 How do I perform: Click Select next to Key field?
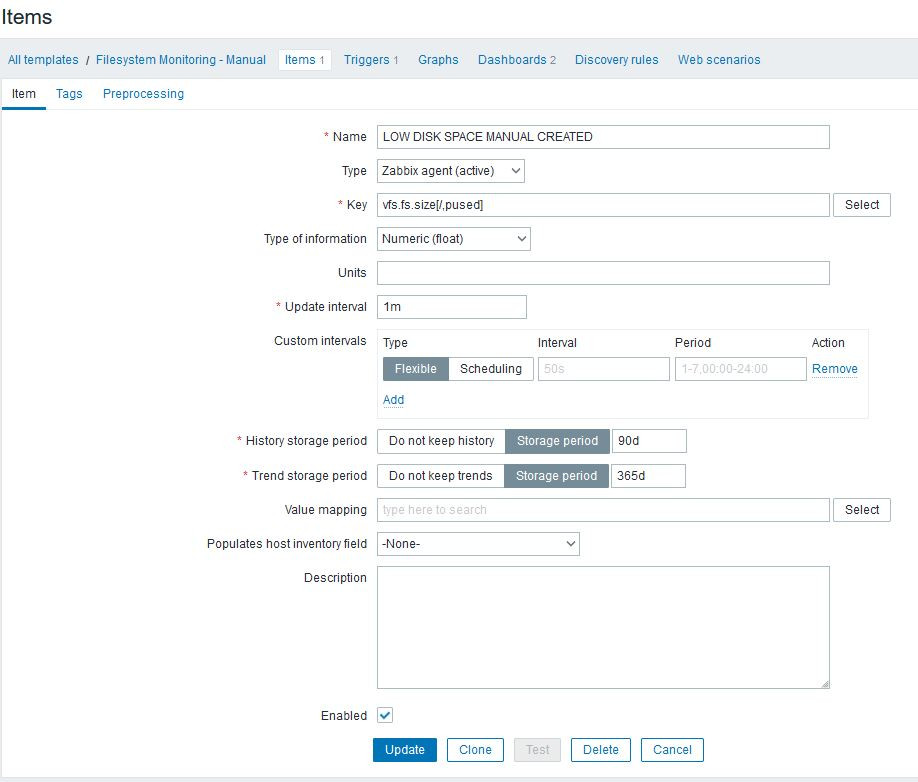pyautogui.click(x=861, y=205)
